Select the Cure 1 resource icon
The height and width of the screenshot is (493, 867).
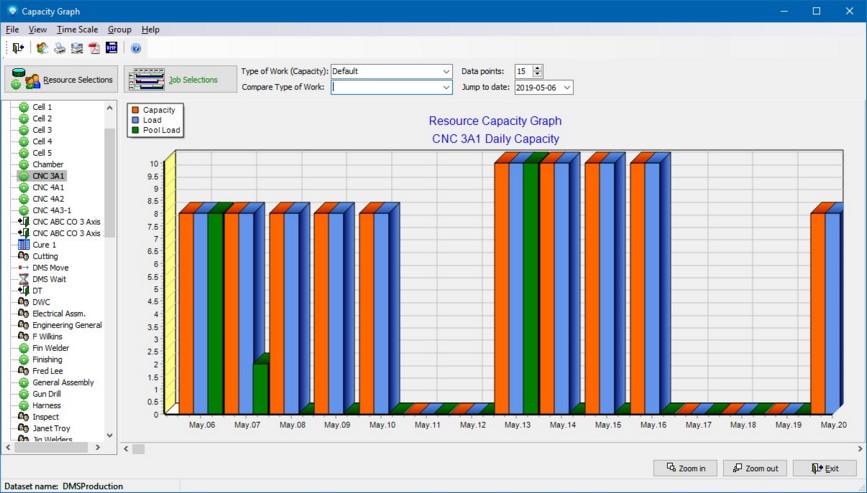(23, 245)
